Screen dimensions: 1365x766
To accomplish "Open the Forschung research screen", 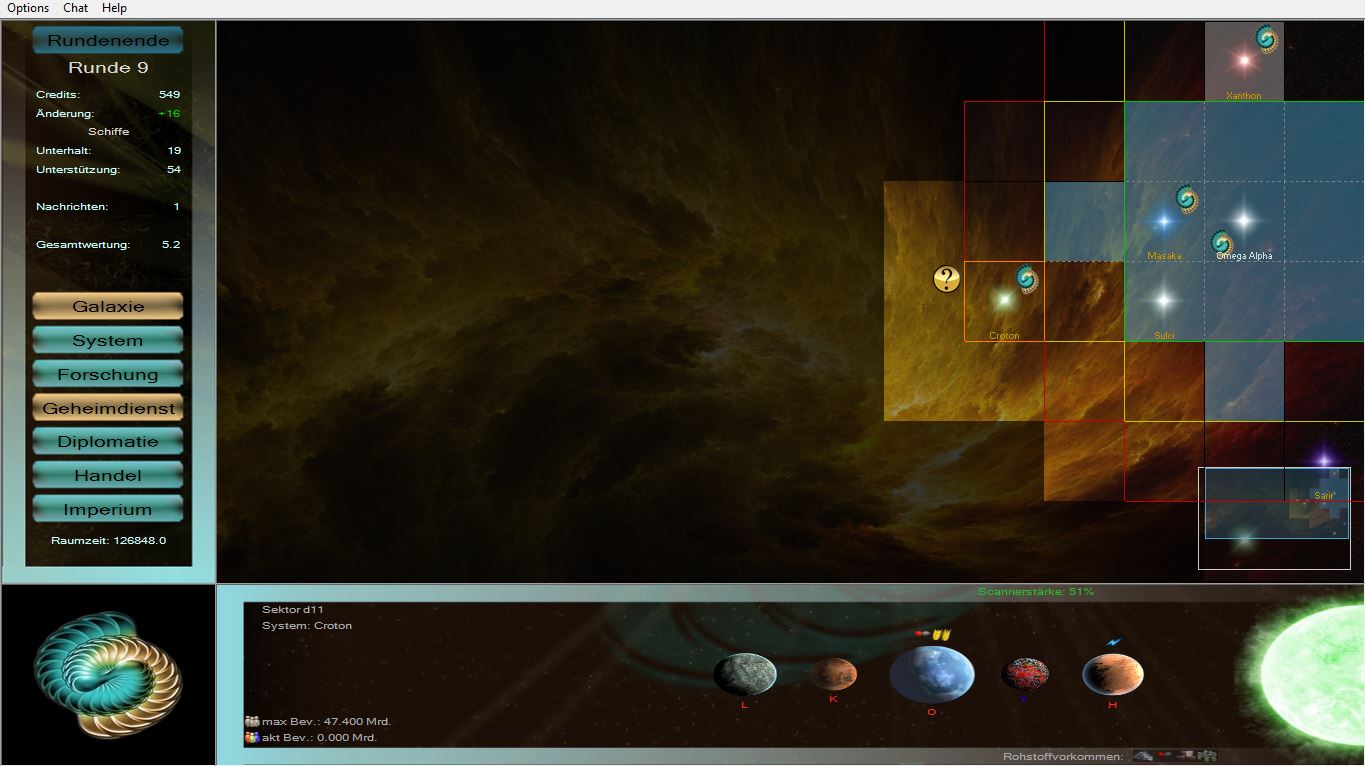I will pyautogui.click(x=108, y=374).
